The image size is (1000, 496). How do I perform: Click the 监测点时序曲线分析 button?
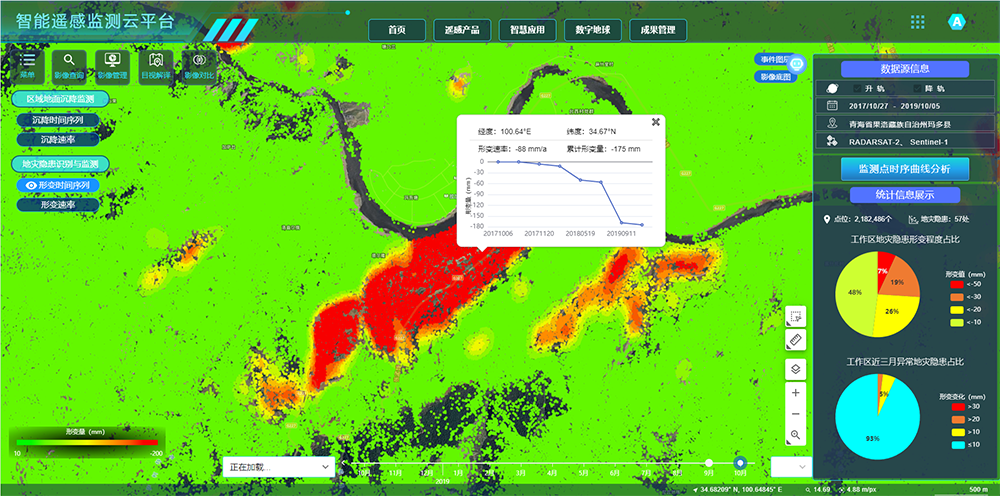[x=905, y=169]
